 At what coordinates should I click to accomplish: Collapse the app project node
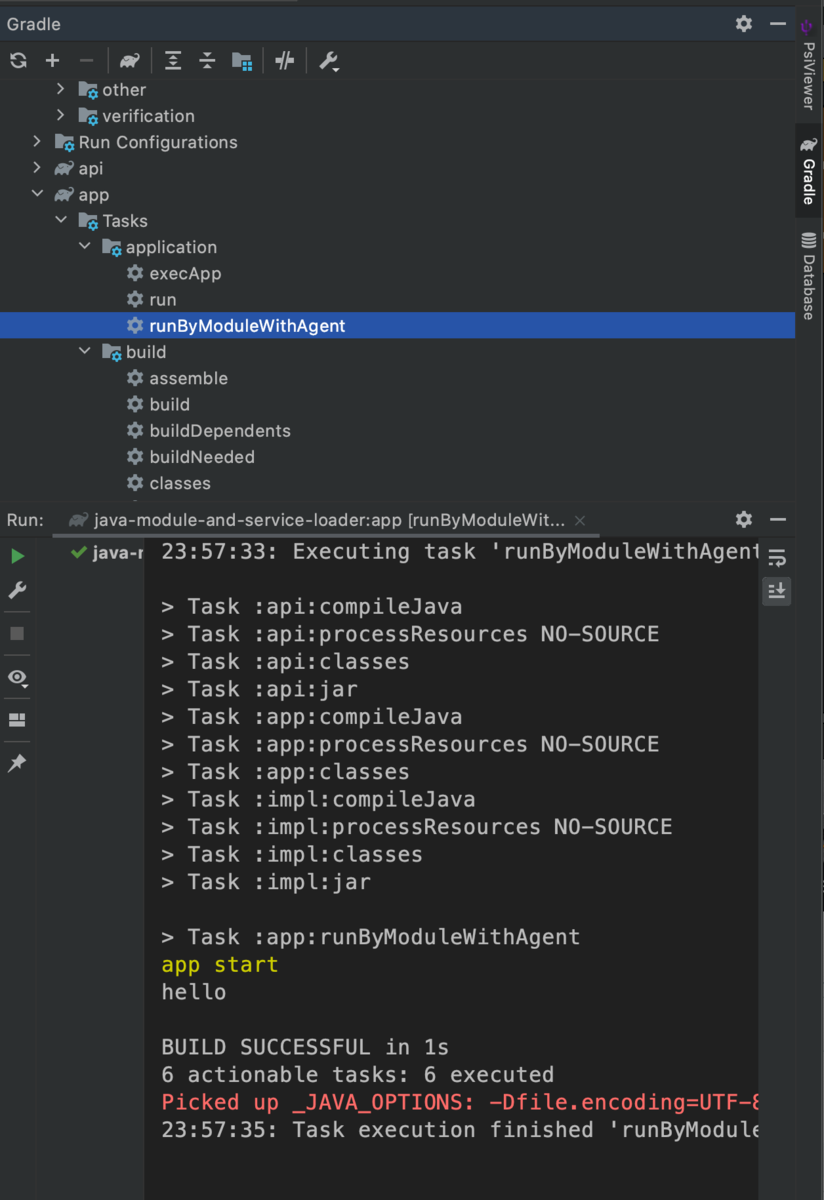[x=38, y=194]
